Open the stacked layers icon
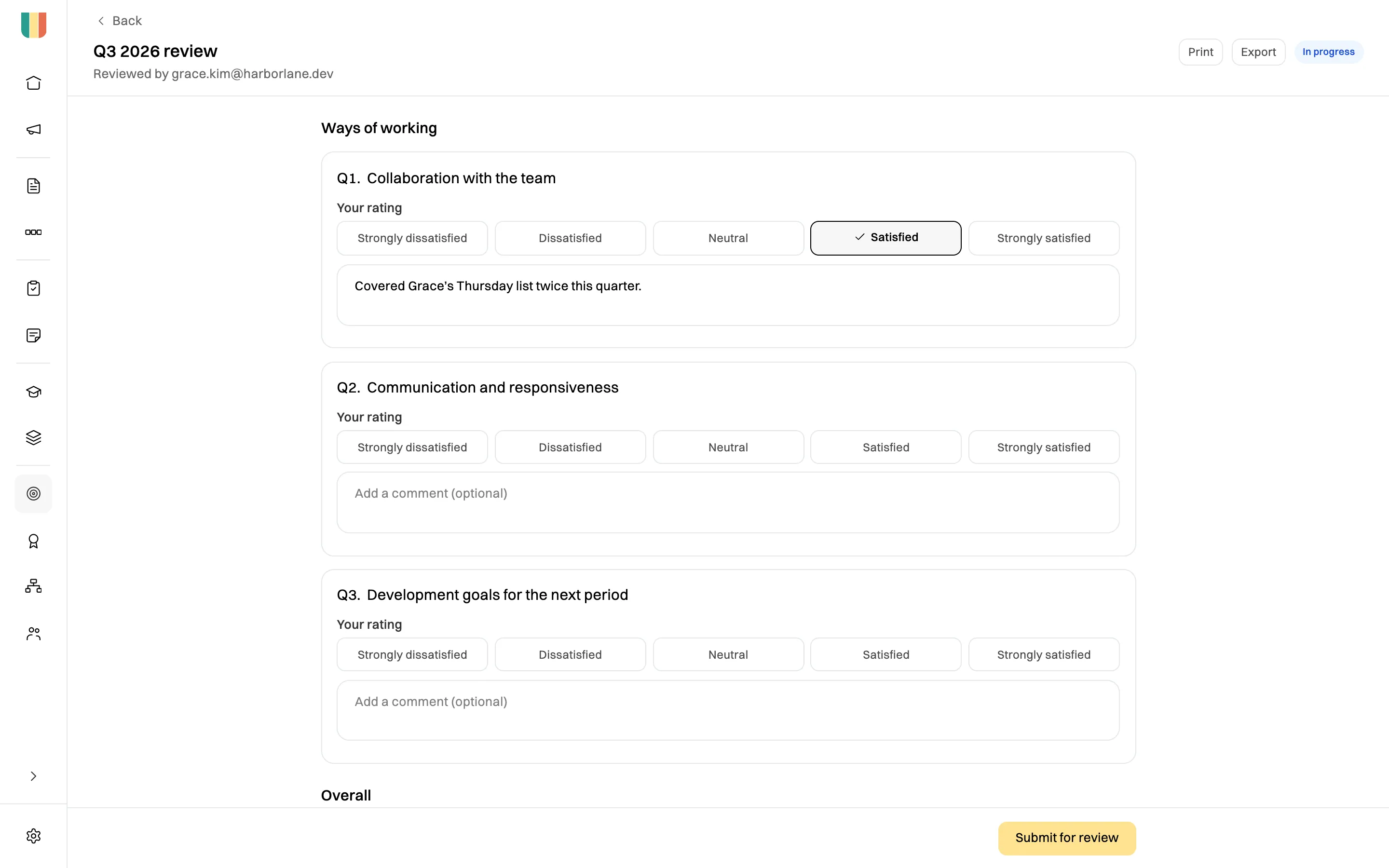1389x868 pixels. coord(33,437)
